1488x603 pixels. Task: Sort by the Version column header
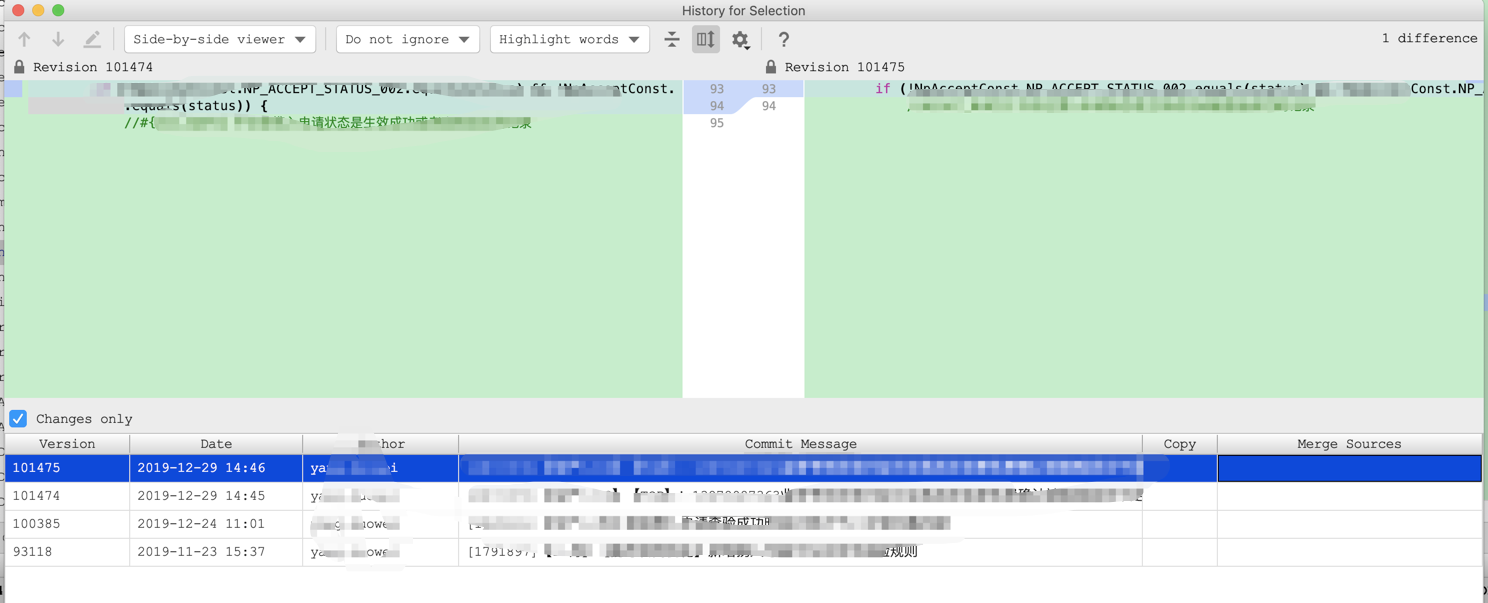click(x=67, y=444)
